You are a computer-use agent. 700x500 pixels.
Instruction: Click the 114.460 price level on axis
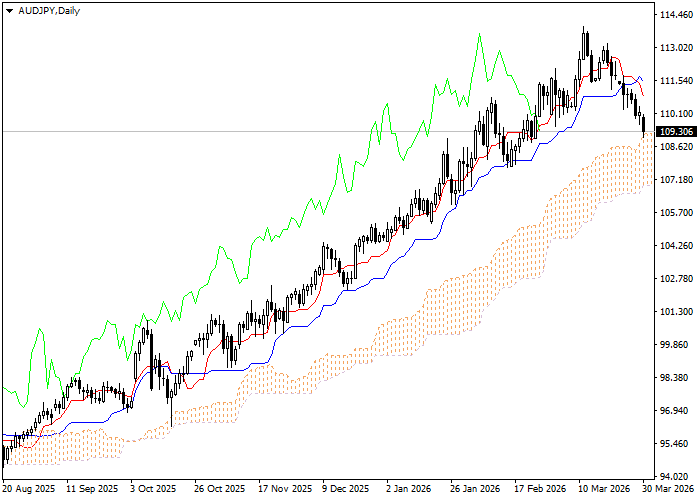(x=677, y=15)
